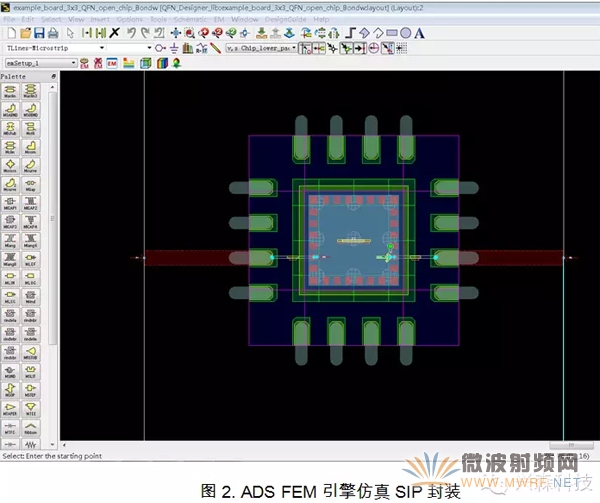Insert ground symbol from the toolbar

pos(174,48)
